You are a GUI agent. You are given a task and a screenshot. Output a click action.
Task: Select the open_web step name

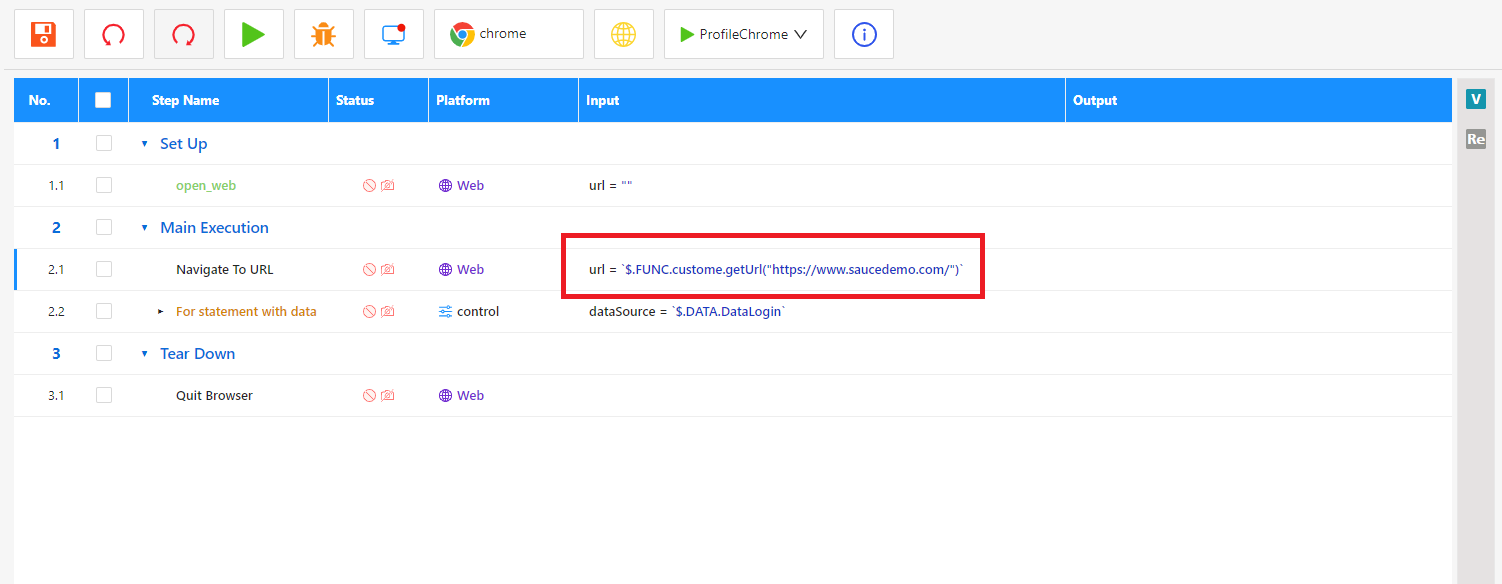click(x=206, y=185)
